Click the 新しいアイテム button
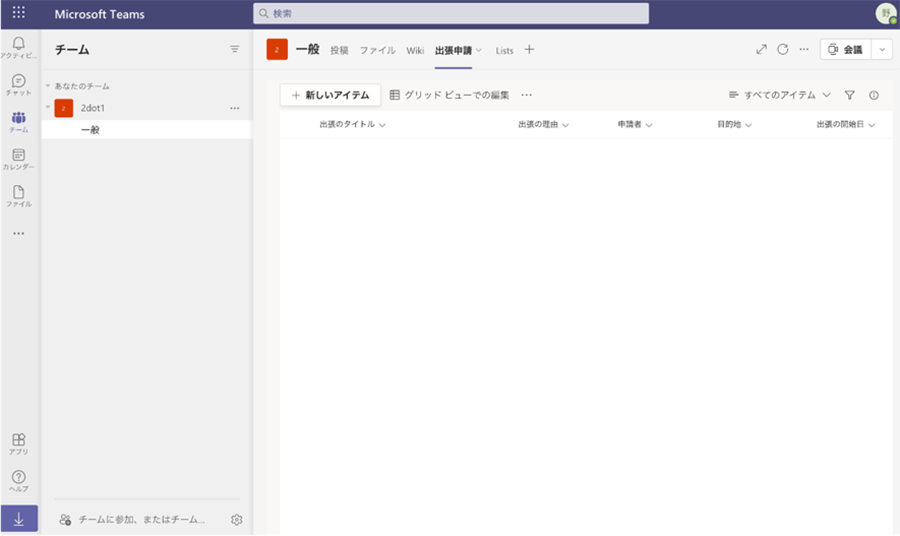 [x=330, y=95]
